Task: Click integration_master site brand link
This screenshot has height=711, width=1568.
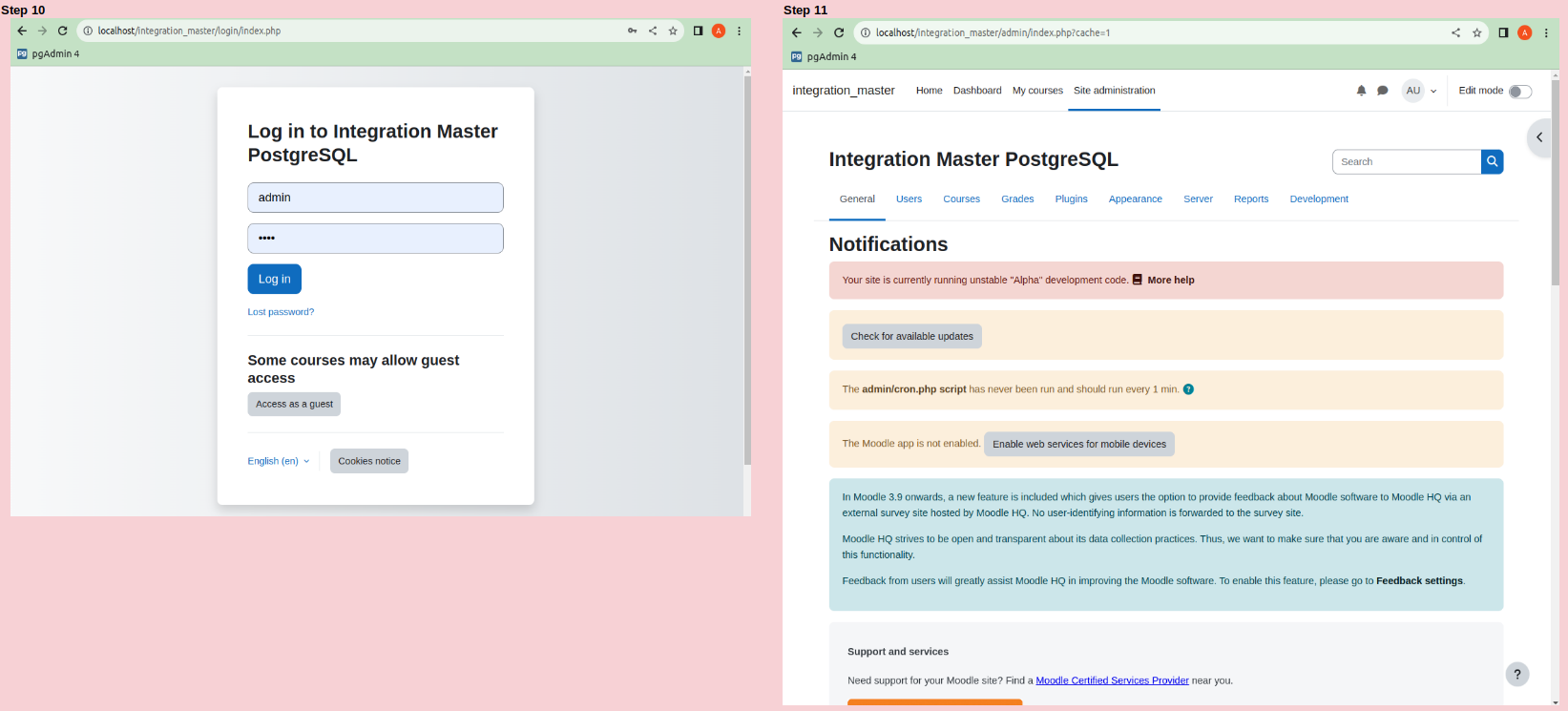Action: click(844, 91)
